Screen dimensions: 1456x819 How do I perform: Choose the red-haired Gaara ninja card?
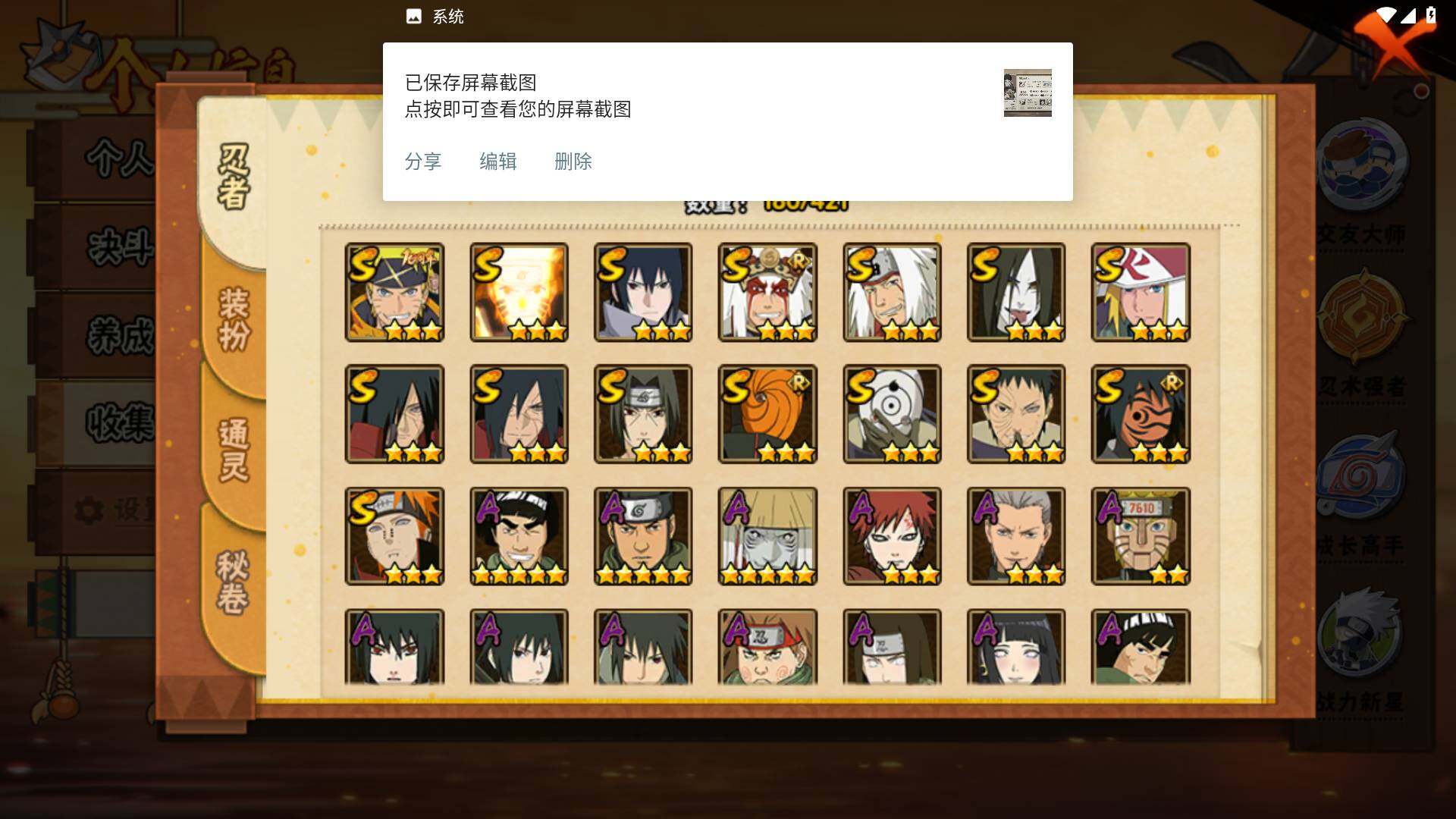click(892, 536)
